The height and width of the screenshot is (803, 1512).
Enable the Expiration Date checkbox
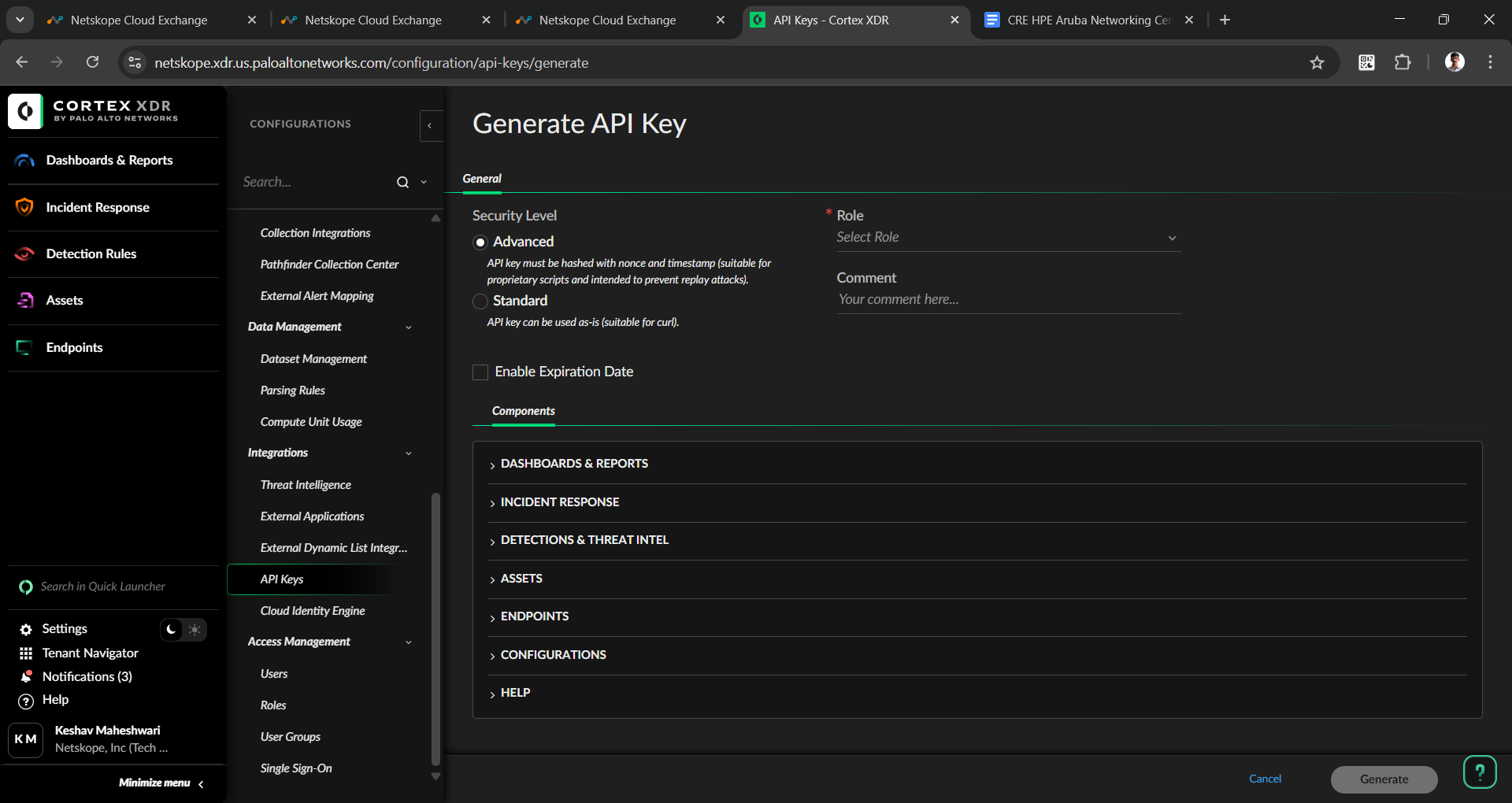pos(480,372)
